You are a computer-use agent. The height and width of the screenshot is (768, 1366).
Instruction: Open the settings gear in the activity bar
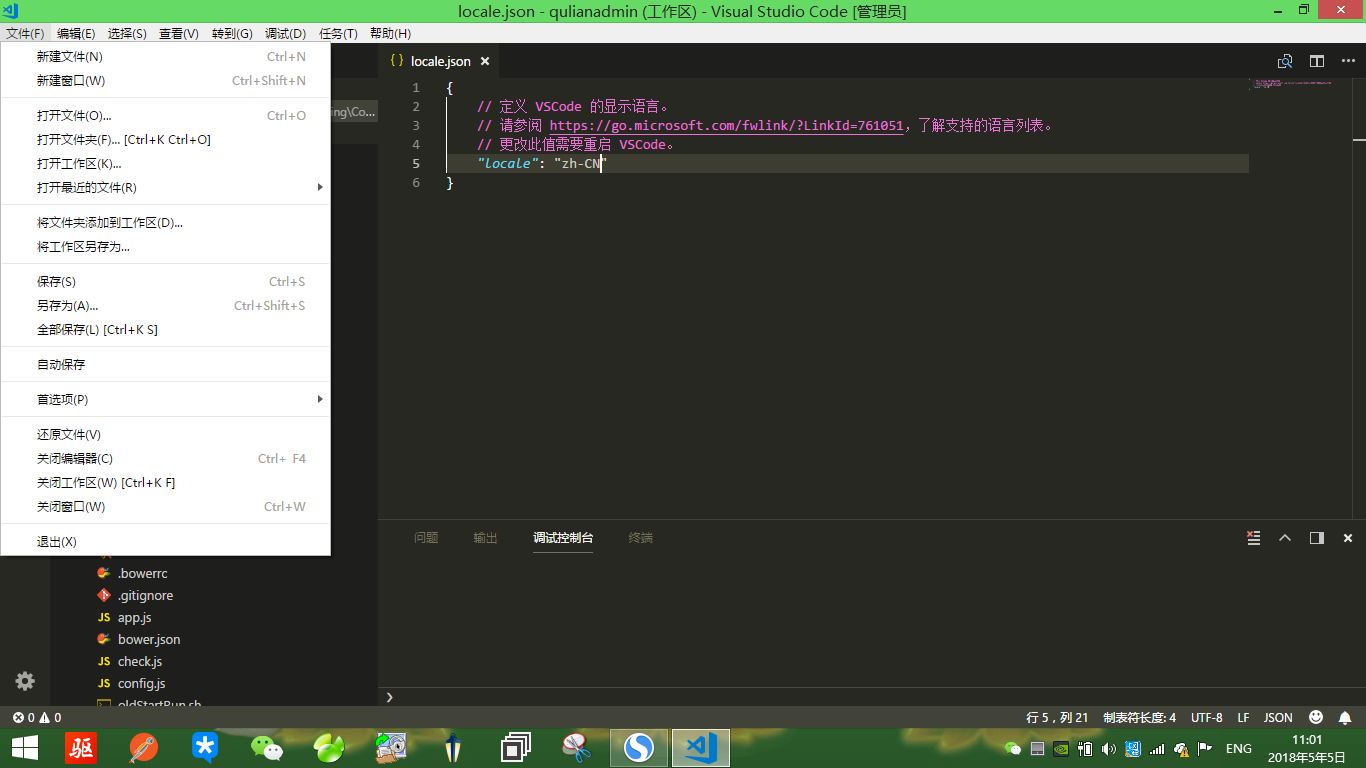[x=24, y=681]
